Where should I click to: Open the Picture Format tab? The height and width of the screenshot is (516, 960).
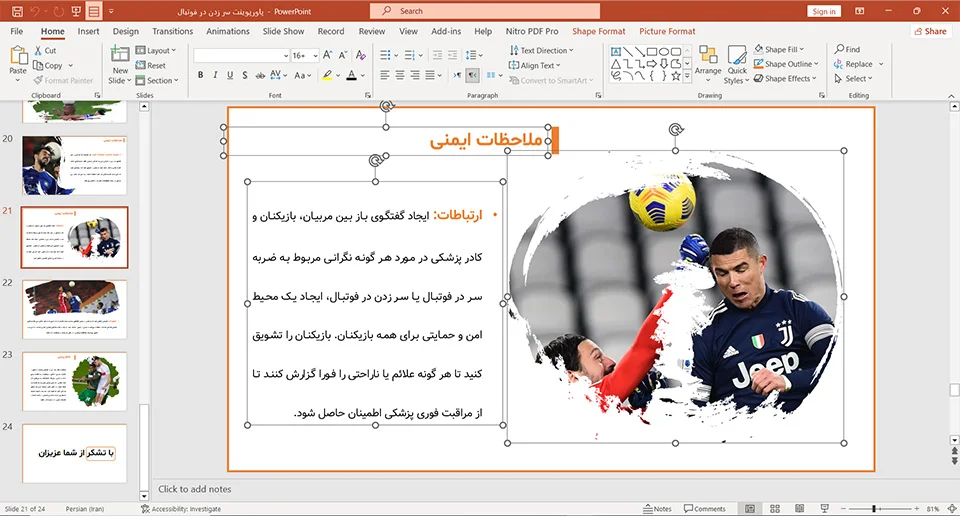pyautogui.click(x=667, y=31)
